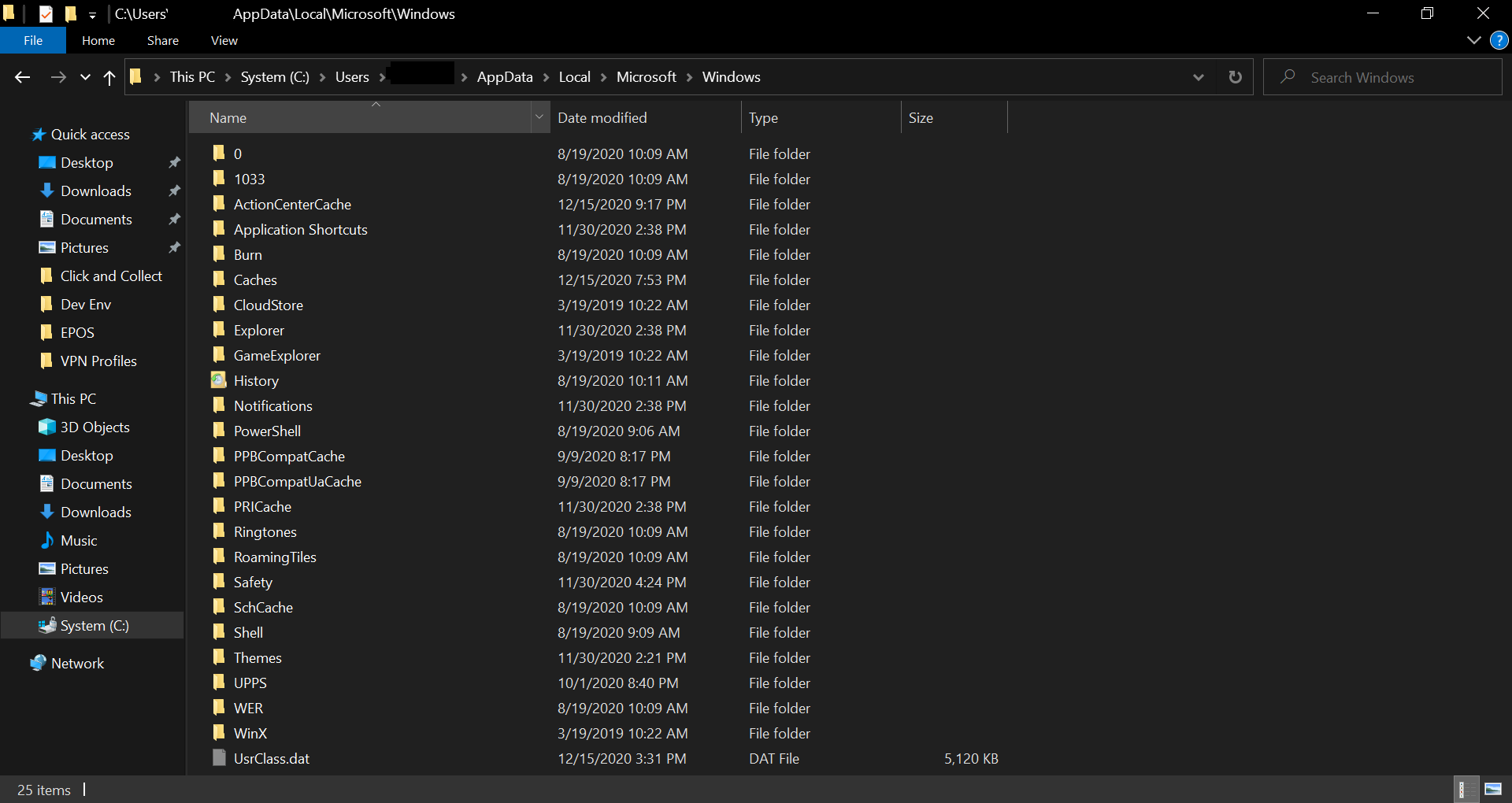Open Name column filter dropdown
The width and height of the screenshot is (1512, 803).
pyautogui.click(x=539, y=117)
